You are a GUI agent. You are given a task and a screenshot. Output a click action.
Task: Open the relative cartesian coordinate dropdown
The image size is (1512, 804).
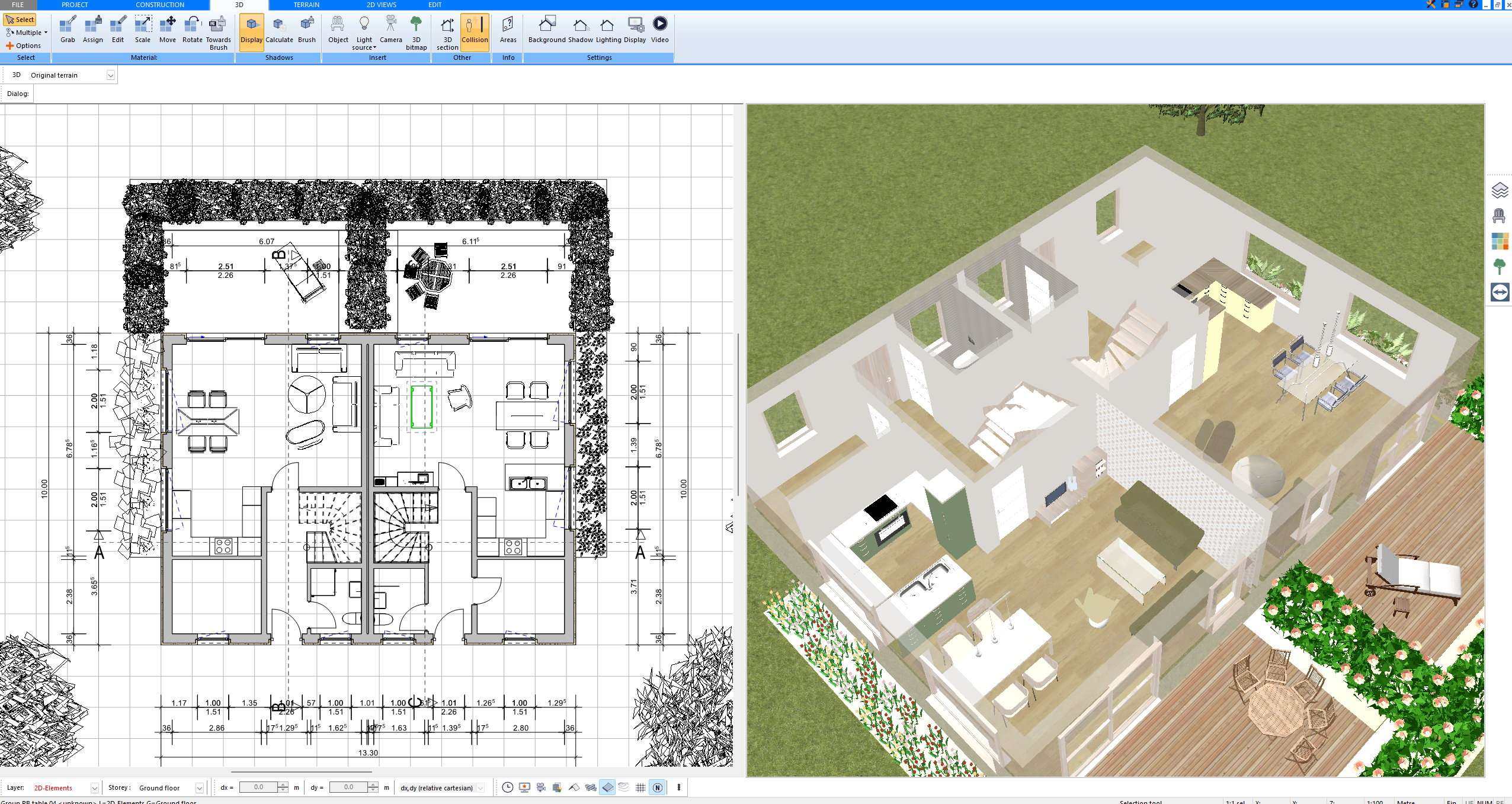[x=480, y=788]
